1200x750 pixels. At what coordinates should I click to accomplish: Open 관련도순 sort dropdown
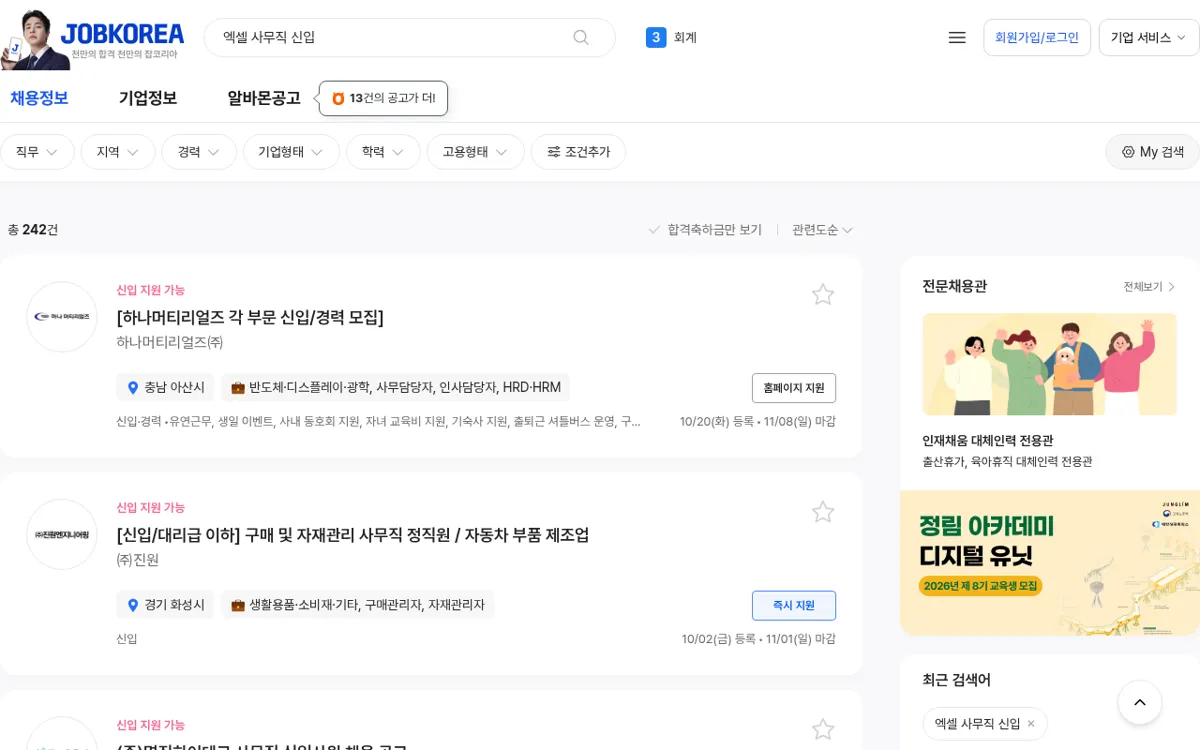click(x=822, y=230)
